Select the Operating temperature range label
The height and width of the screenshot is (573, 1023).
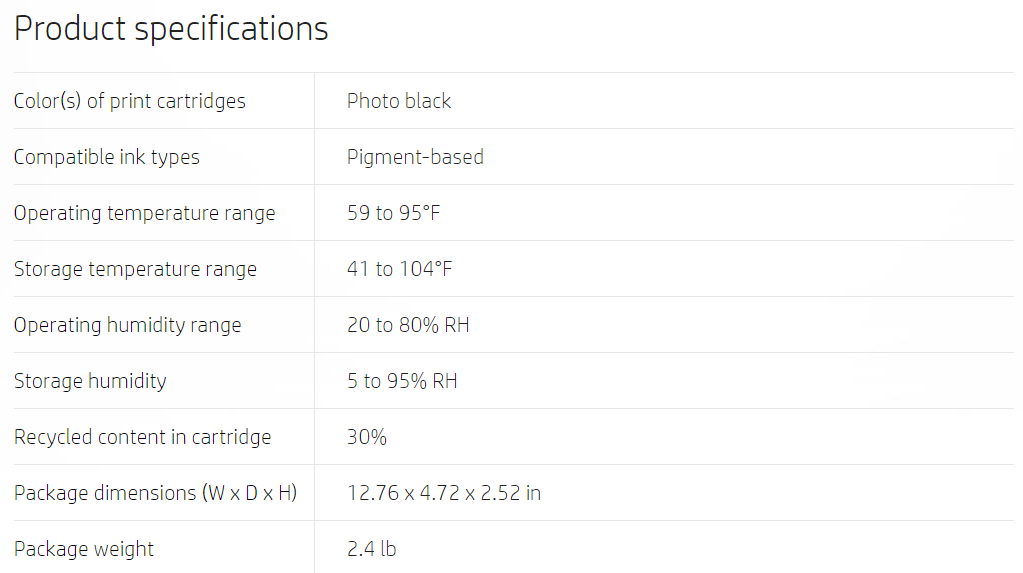click(145, 213)
